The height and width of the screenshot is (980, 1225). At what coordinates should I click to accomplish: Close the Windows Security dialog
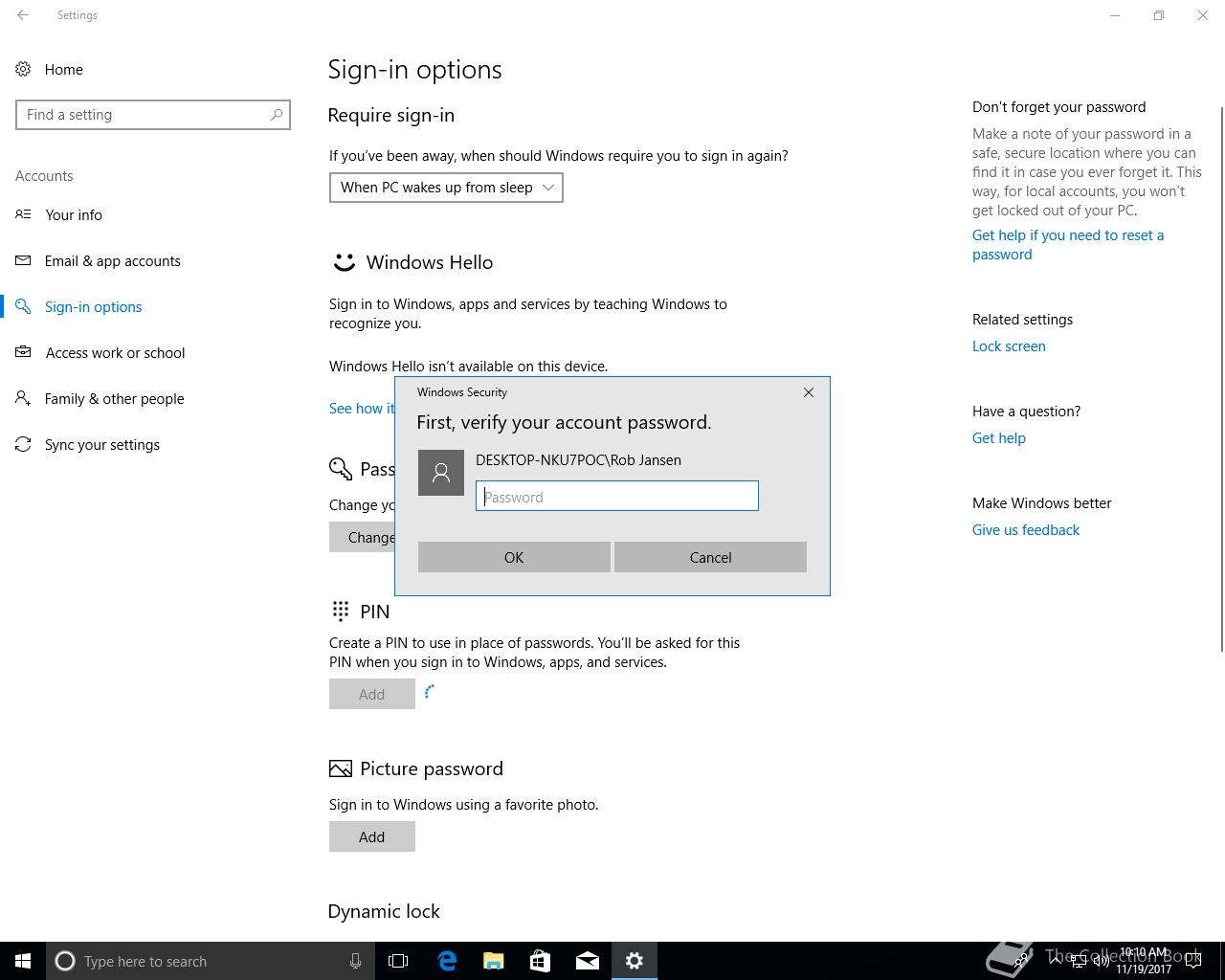(x=809, y=392)
